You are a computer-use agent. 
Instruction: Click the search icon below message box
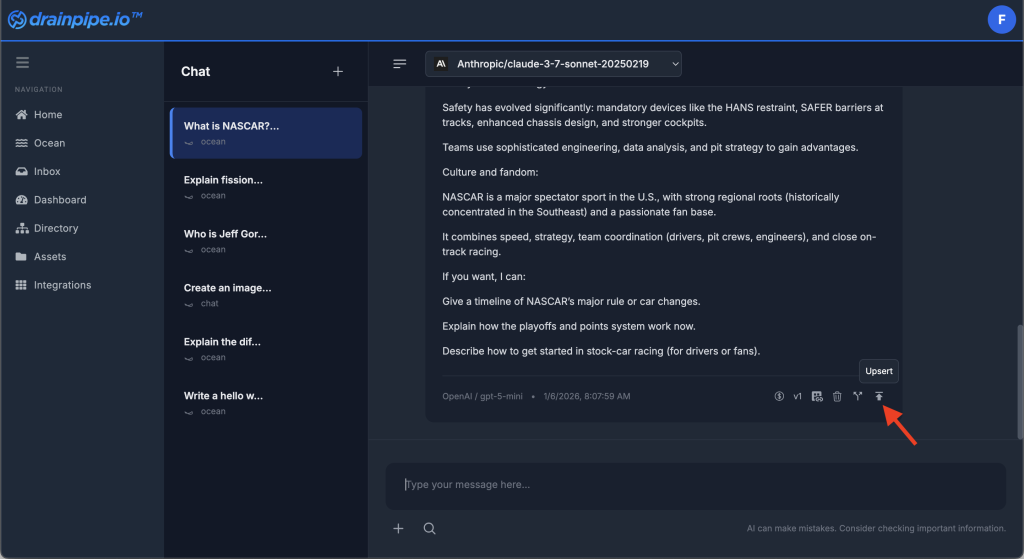(429, 528)
